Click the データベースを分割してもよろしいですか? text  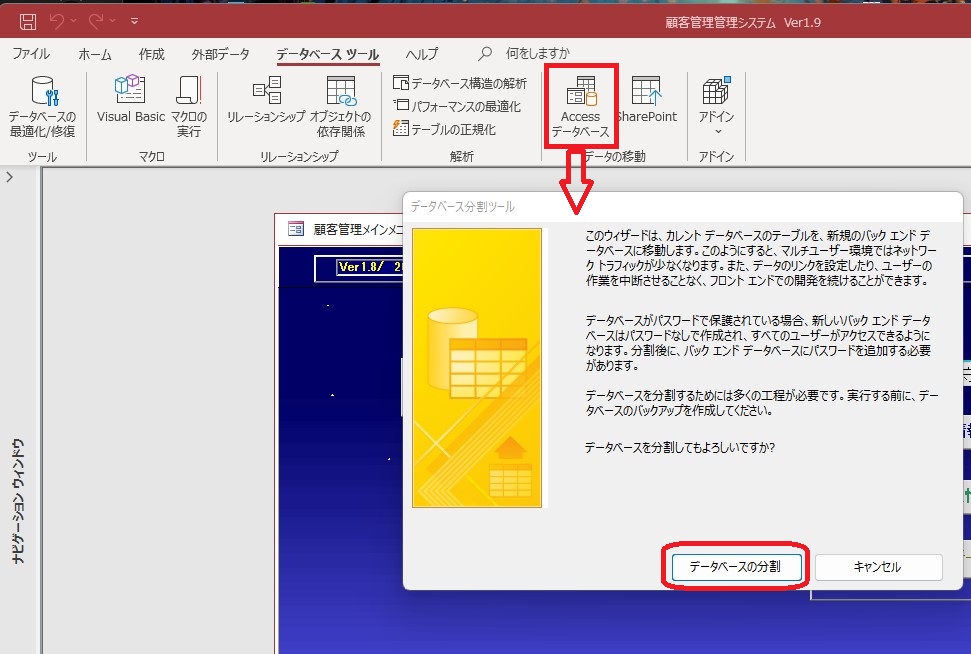(680, 447)
